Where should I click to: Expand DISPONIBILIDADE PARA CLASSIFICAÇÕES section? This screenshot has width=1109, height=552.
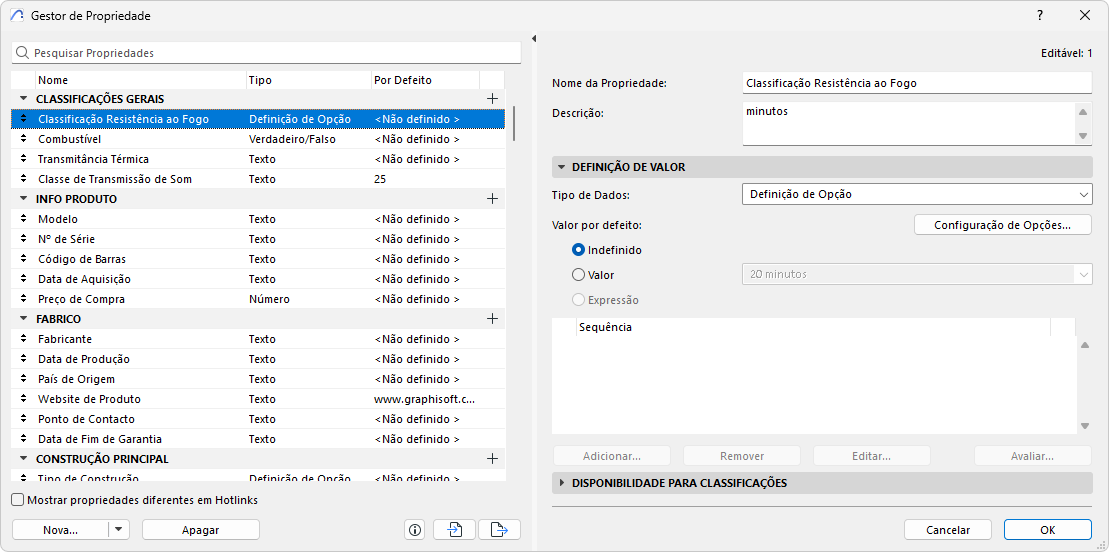point(562,483)
